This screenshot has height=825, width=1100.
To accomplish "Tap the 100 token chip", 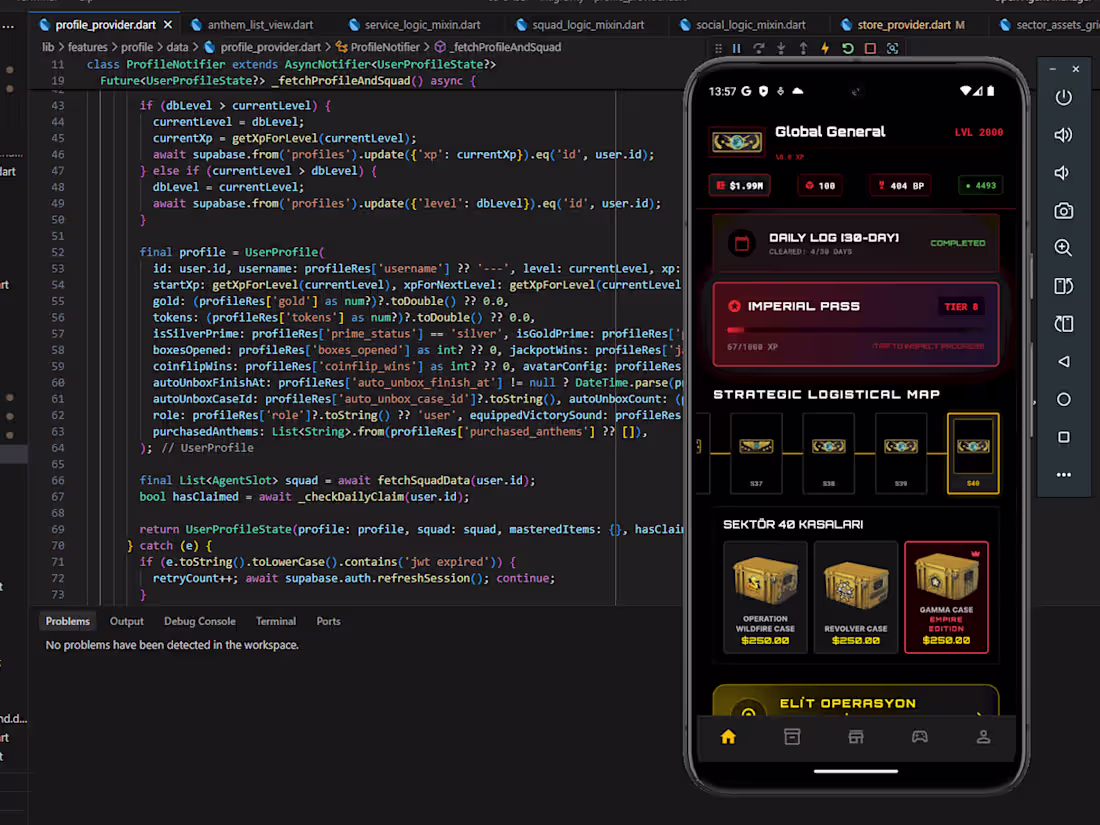I will [x=820, y=186].
